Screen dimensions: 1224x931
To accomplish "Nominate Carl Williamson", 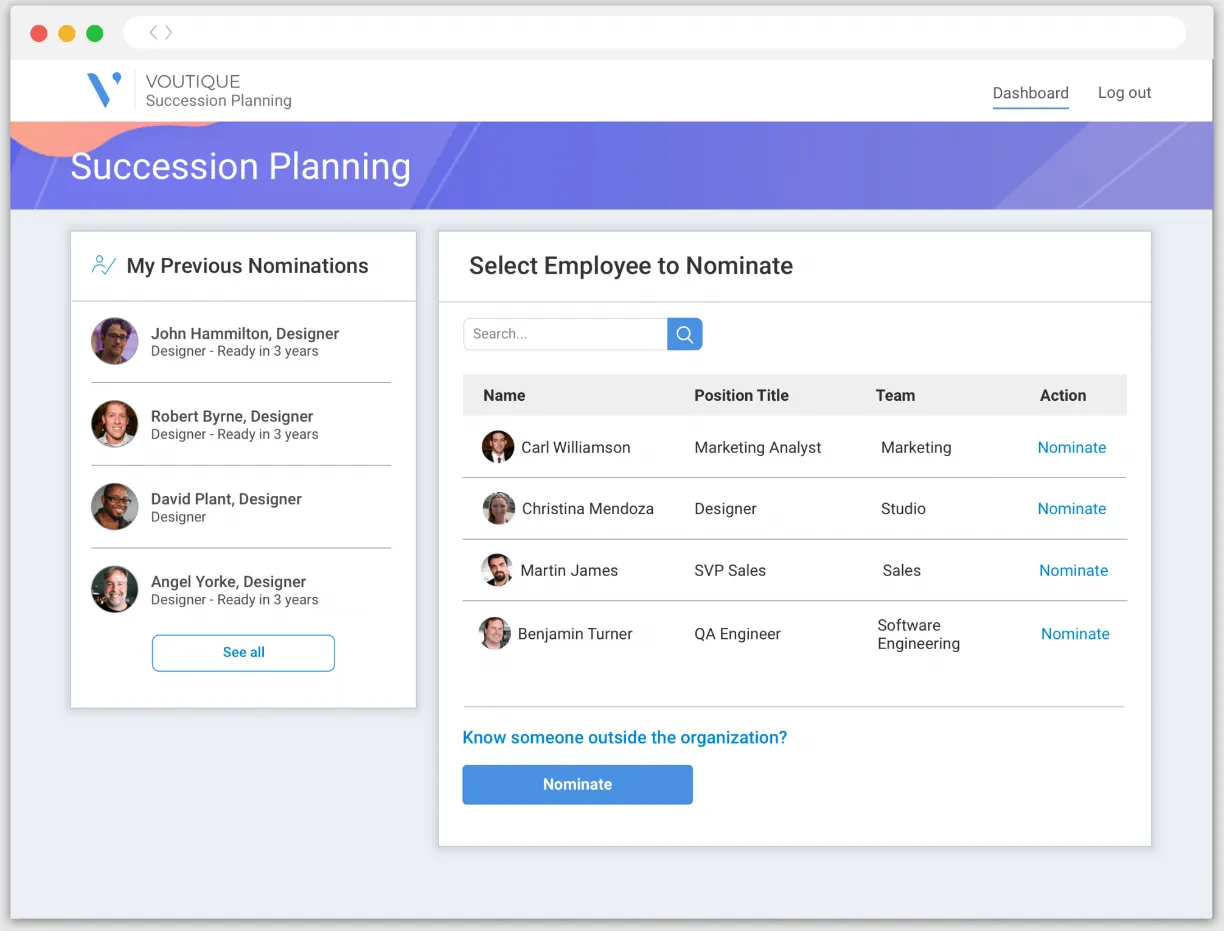I will (x=1071, y=447).
